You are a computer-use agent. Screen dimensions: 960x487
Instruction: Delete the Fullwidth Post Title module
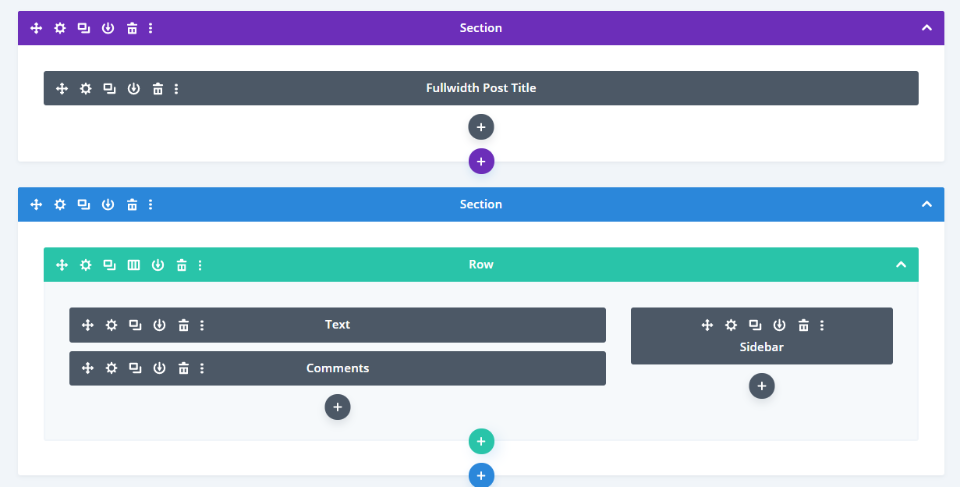(x=158, y=88)
